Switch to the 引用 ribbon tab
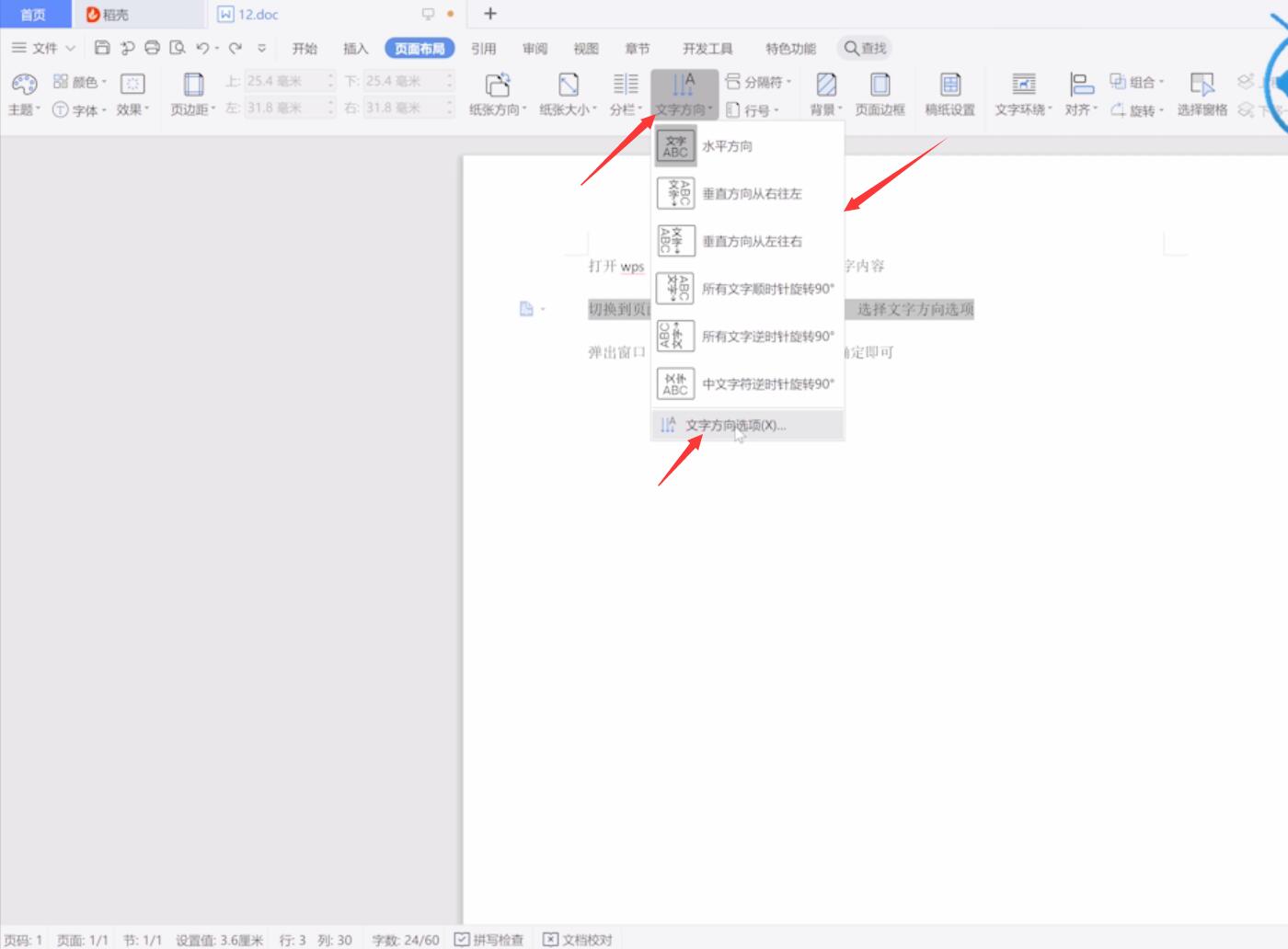1288x949 pixels. [483, 48]
